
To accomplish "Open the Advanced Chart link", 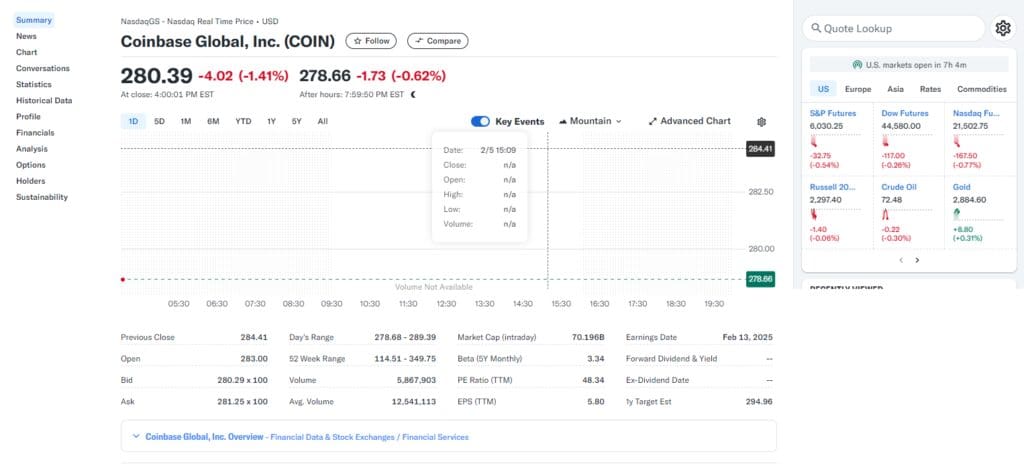I will point(690,121).
